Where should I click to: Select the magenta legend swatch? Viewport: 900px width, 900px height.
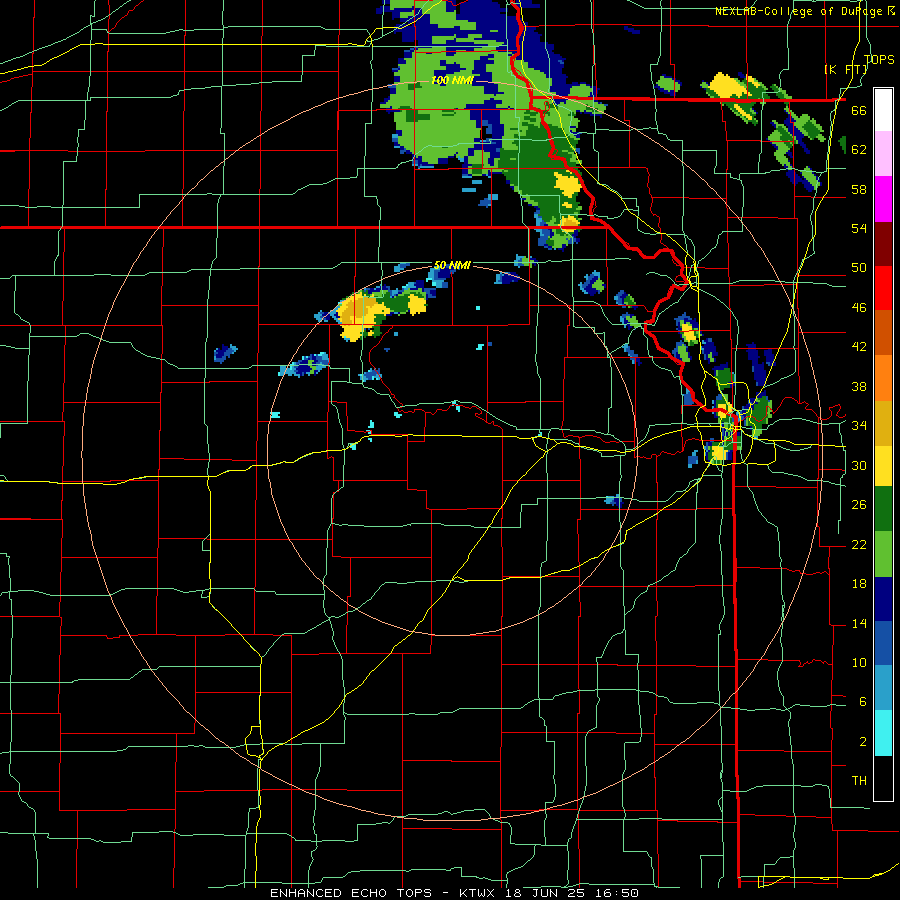(883, 199)
